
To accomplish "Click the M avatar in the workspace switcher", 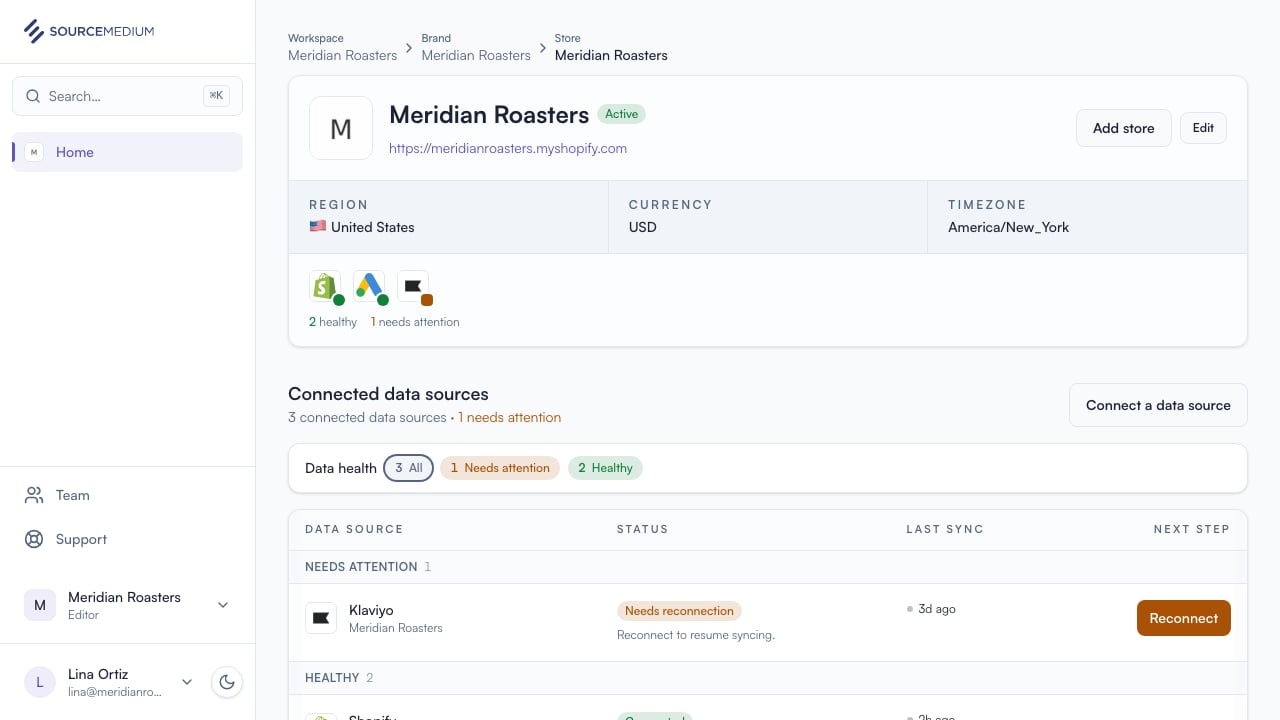I will click(x=40, y=605).
